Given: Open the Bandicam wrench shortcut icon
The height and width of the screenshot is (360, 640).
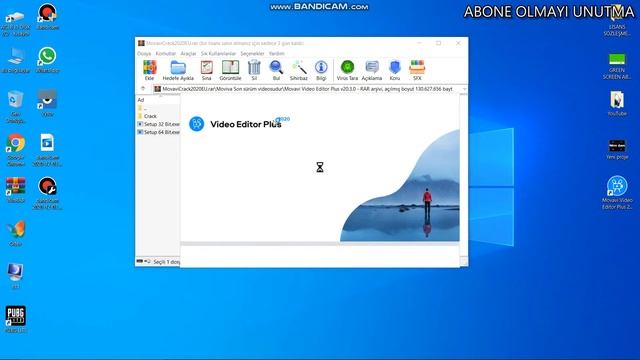Looking at the screenshot, I should pos(47,193).
